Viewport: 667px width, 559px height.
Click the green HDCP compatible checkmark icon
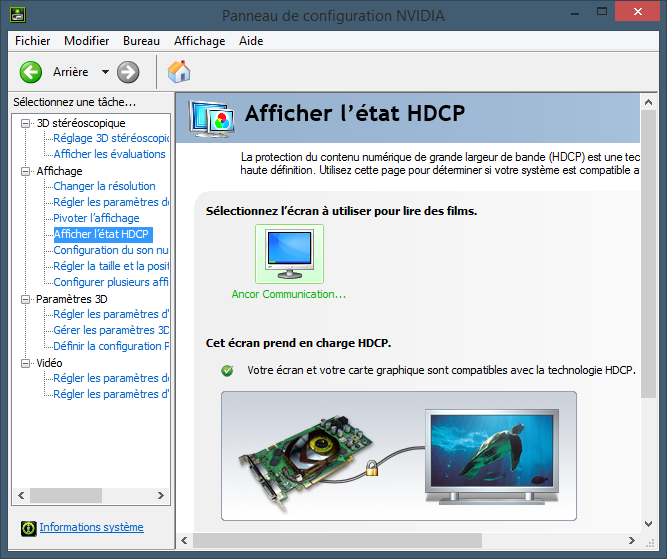227,371
